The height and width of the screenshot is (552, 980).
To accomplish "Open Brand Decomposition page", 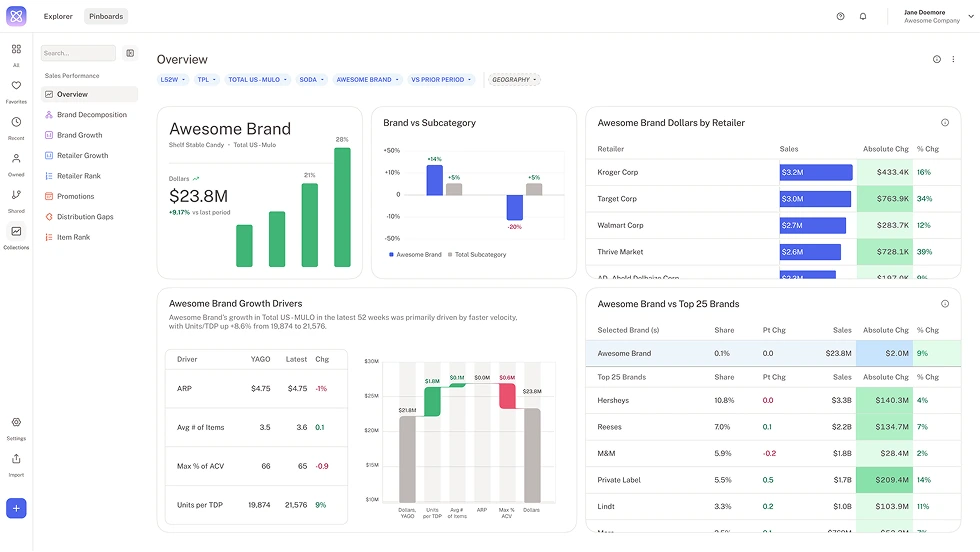I will 89,115.
